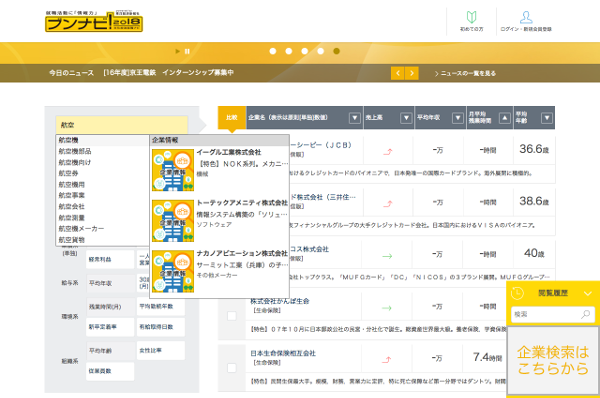The height and width of the screenshot is (398, 600).
Task: Click the 航空 search input field
Action: (x=122, y=125)
